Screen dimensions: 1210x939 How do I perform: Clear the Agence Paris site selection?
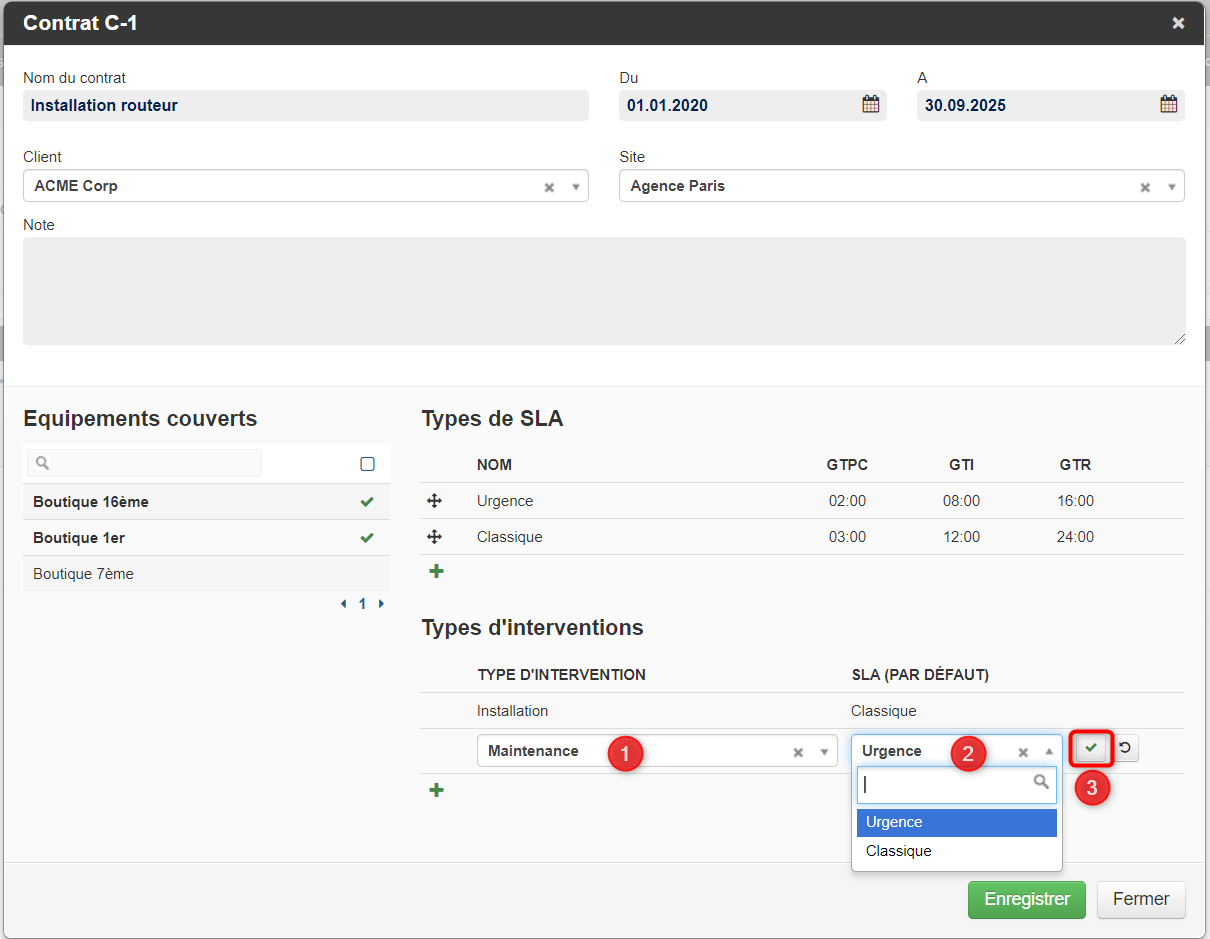click(x=1145, y=187)
